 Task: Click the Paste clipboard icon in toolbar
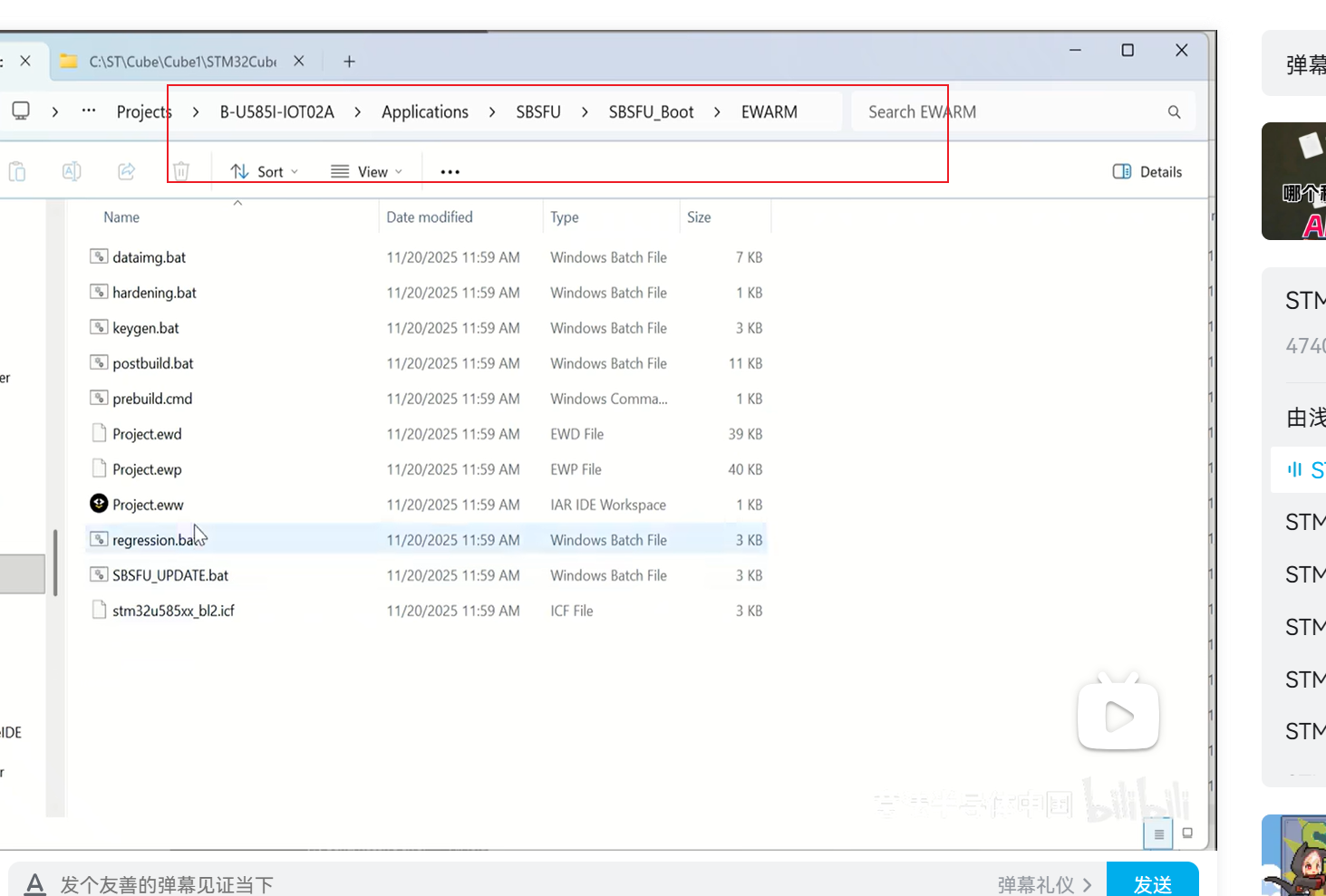[x=16, y=171]
